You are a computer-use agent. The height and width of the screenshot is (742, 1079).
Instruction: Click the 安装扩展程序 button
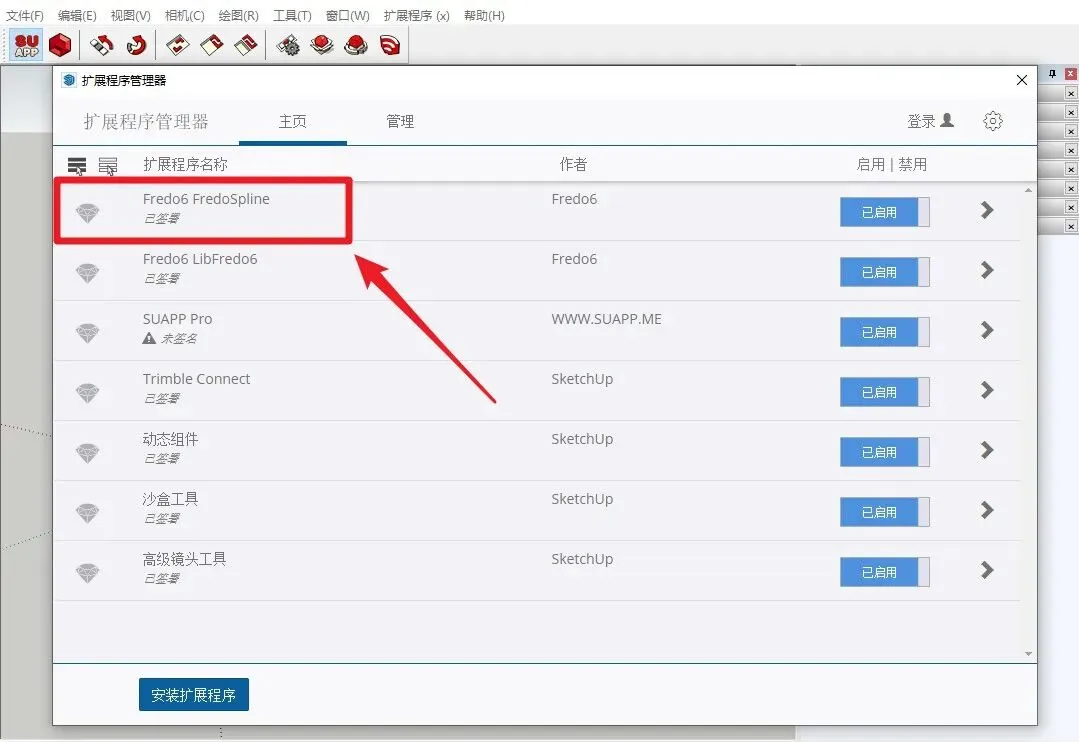pyautogui.click(x=193, y=695)
